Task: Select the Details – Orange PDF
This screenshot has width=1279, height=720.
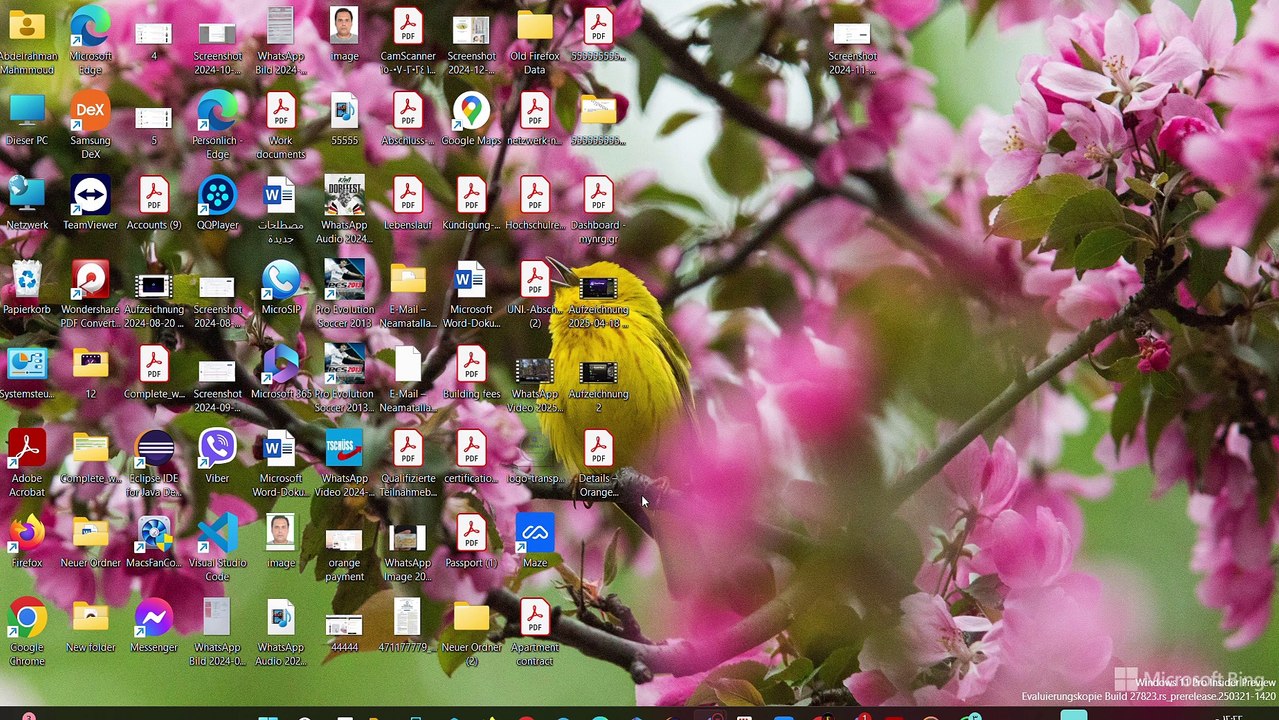Action: point(598,463)
